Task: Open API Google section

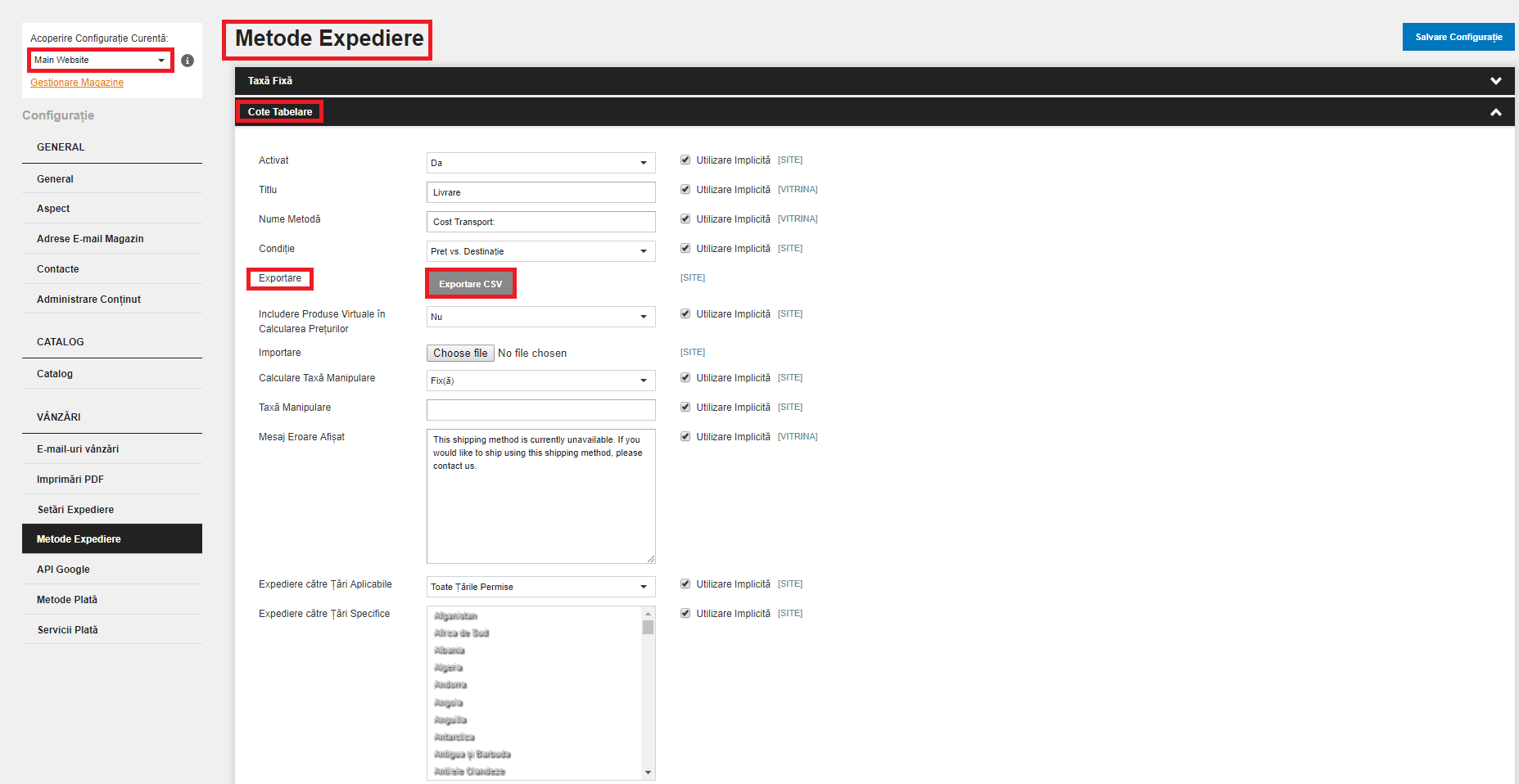Action: 112,570
